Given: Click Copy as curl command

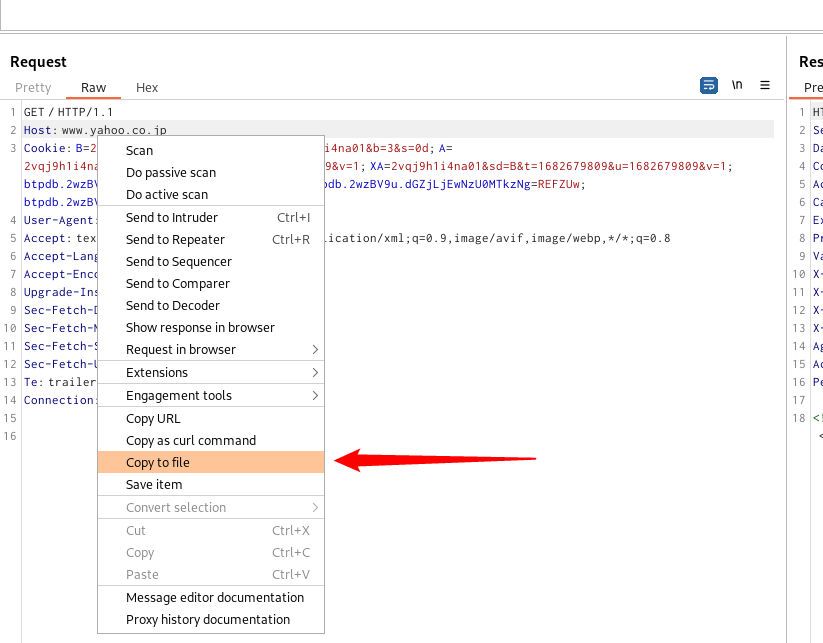Looking at the screenshot, I should (191, 440).
